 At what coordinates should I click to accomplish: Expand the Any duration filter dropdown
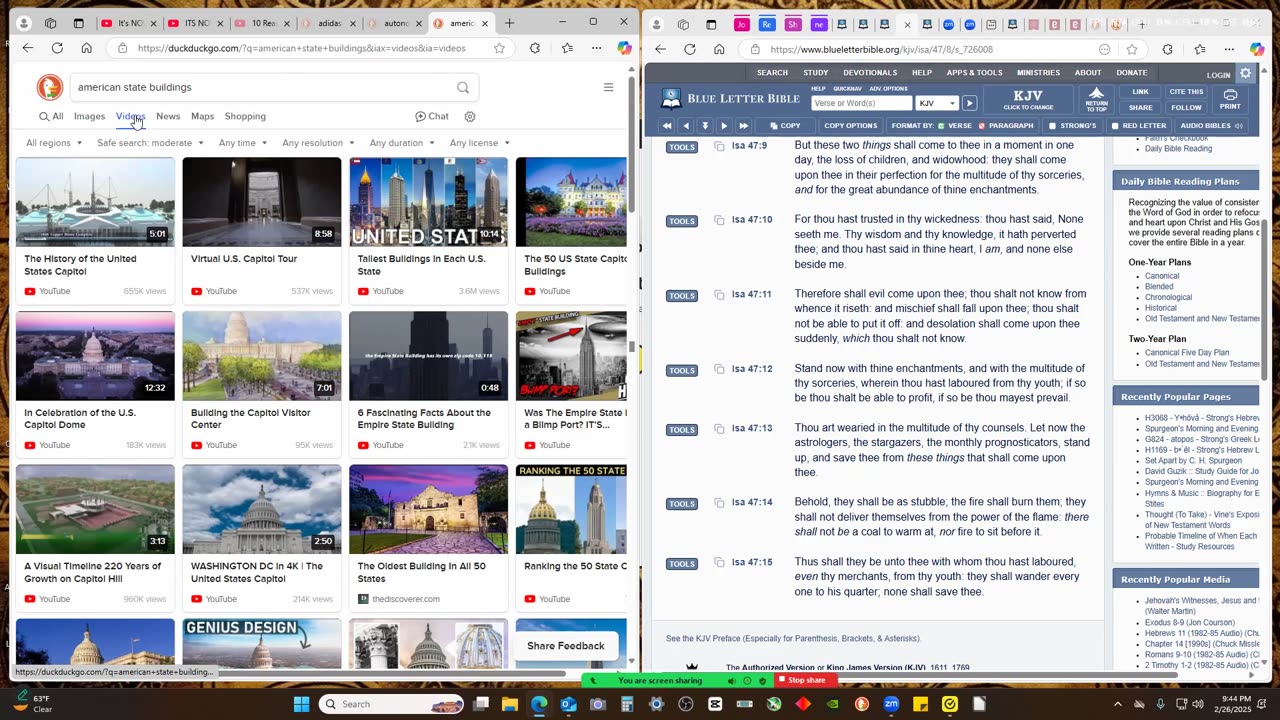coord(402,143)
